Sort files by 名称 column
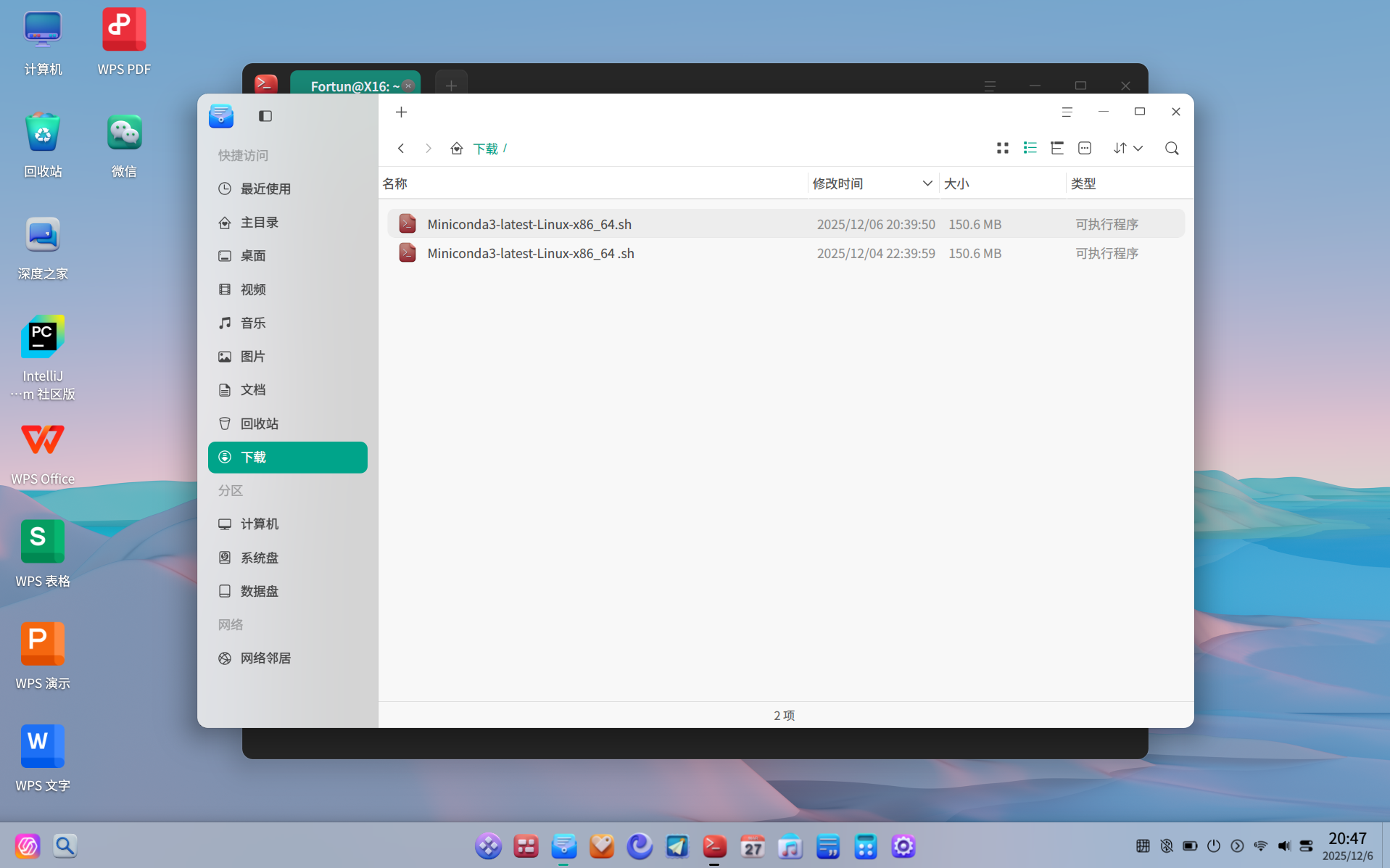 395,183
